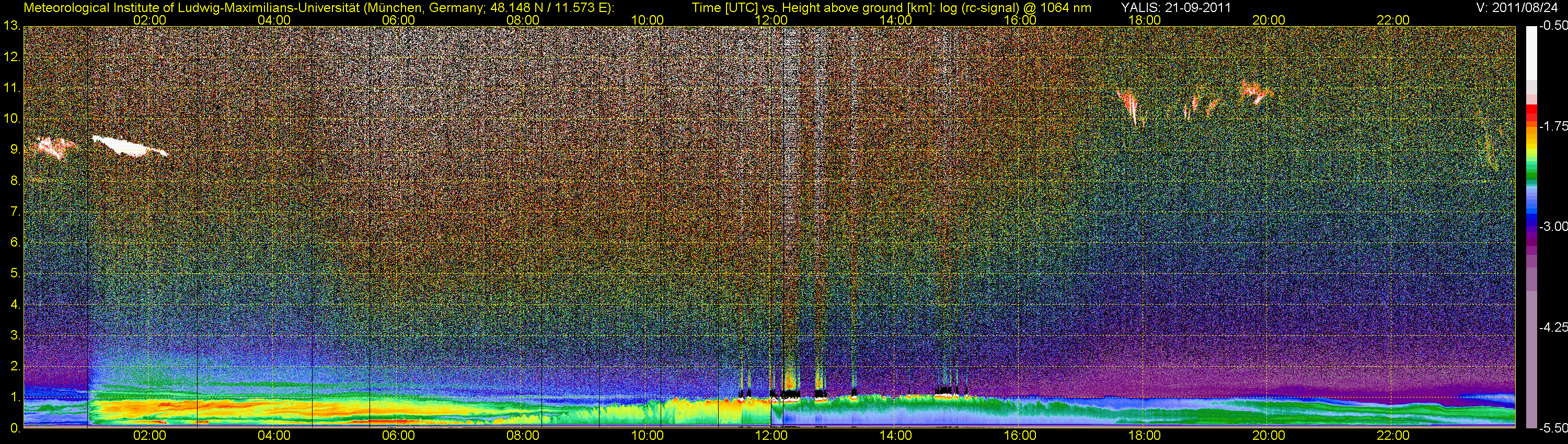The image size is (1568, 444).
Task: Click the '12:00' label on the bottom time axis
Action: click(x=771, y=436)
